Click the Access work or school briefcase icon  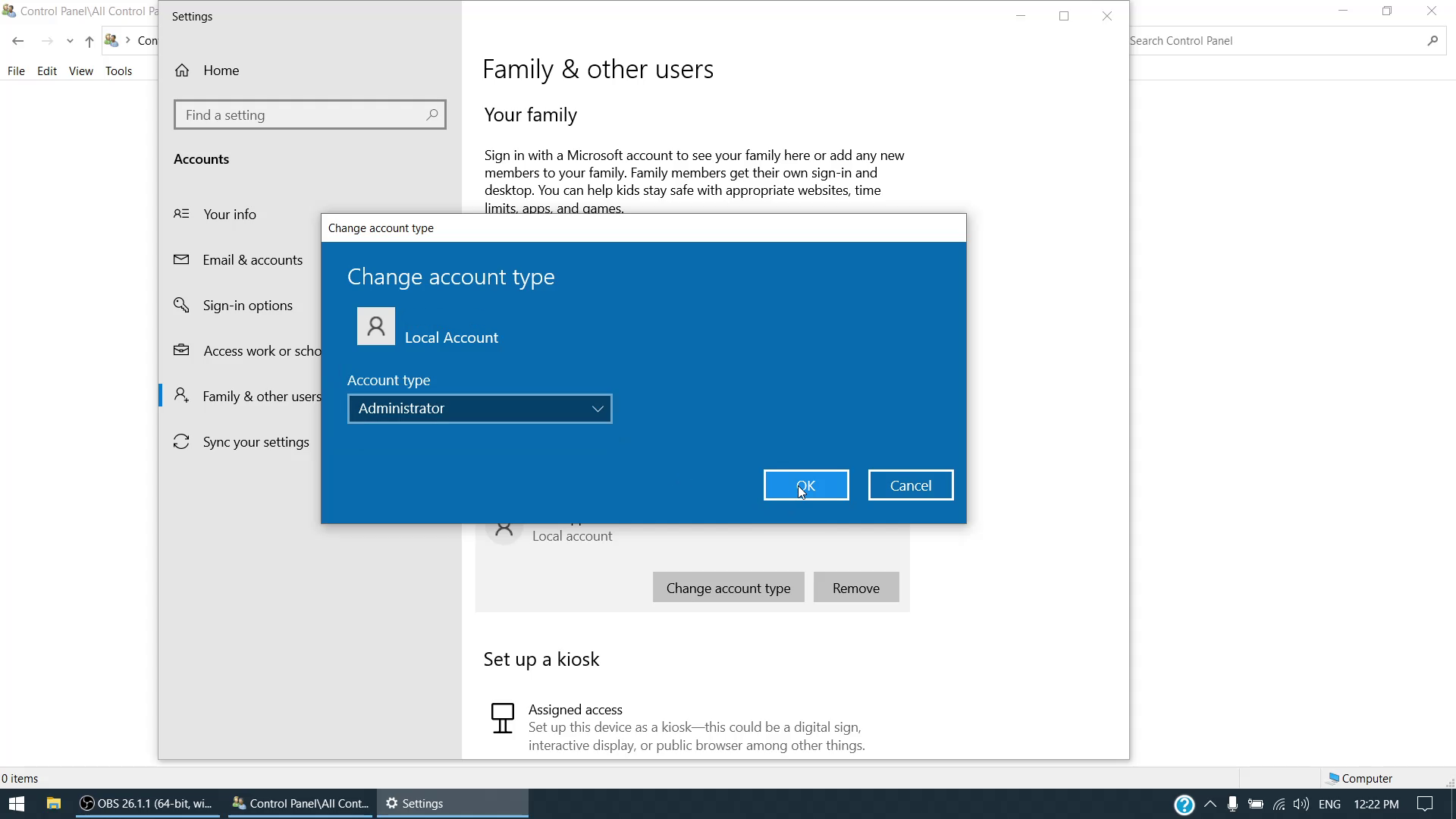pos(181,350)
